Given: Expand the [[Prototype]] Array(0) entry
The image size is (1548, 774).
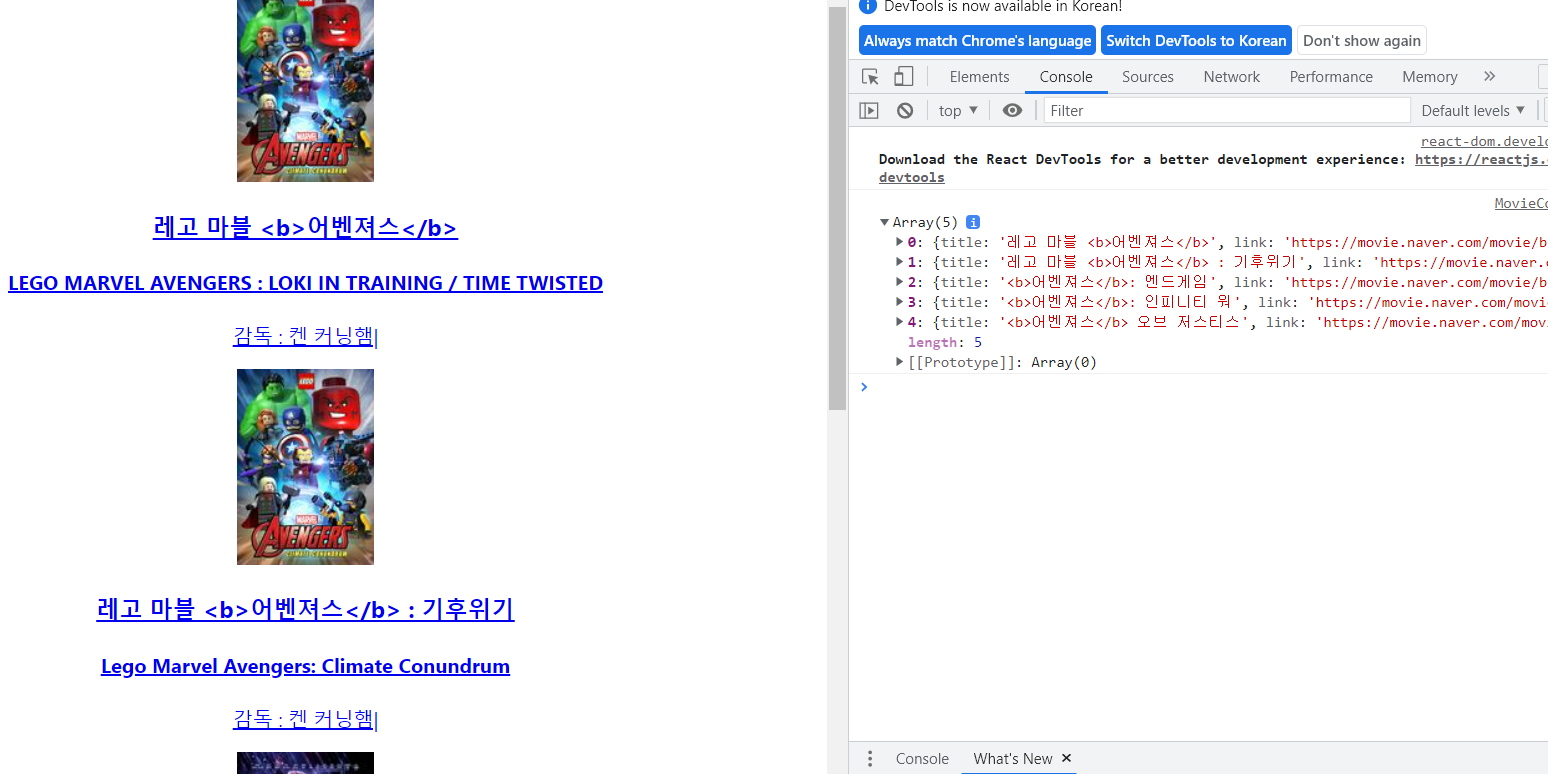Looking at the screenshot, I should pos(899,362).
